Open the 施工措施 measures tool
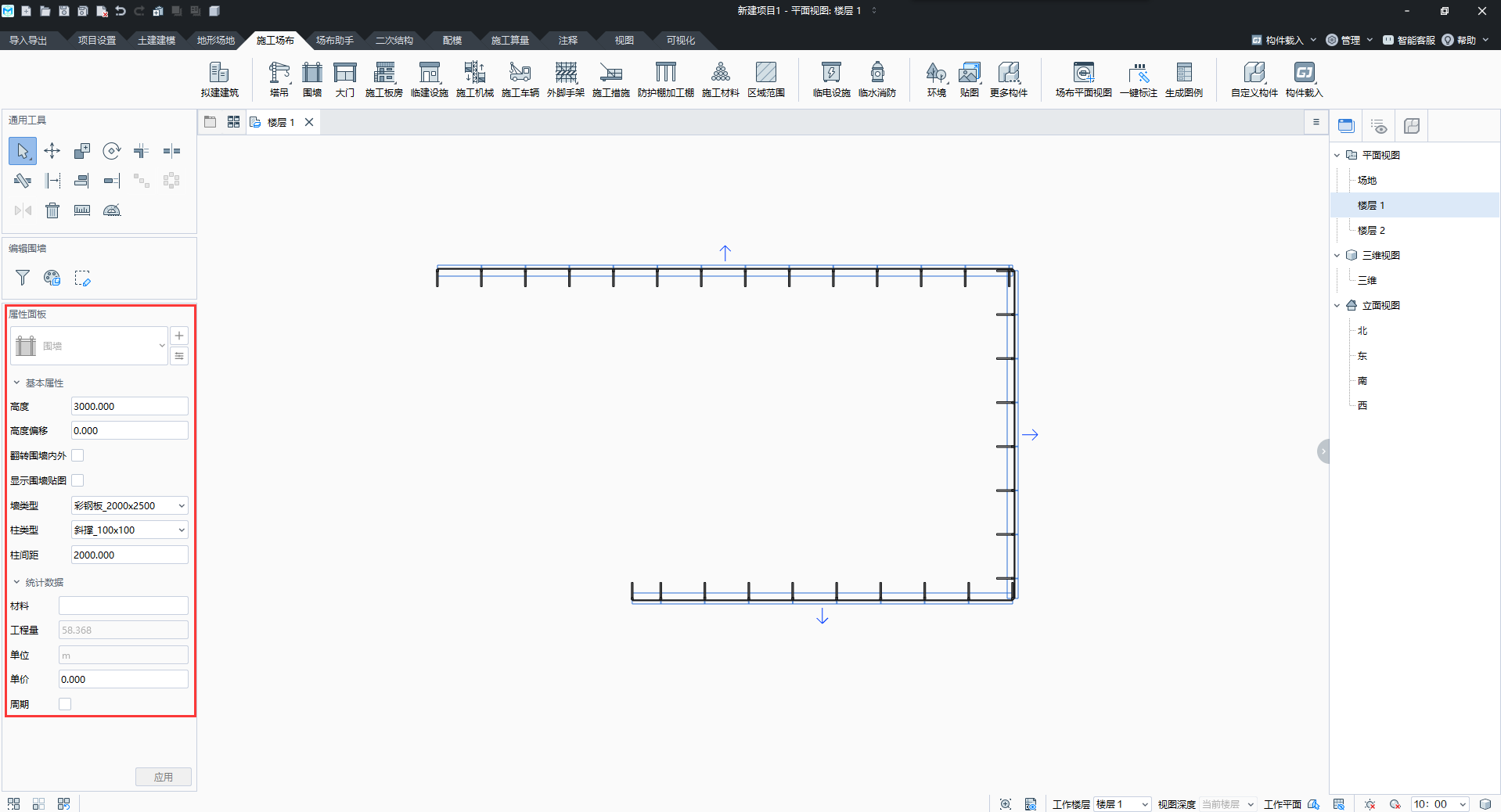 [x=610, y=79]
